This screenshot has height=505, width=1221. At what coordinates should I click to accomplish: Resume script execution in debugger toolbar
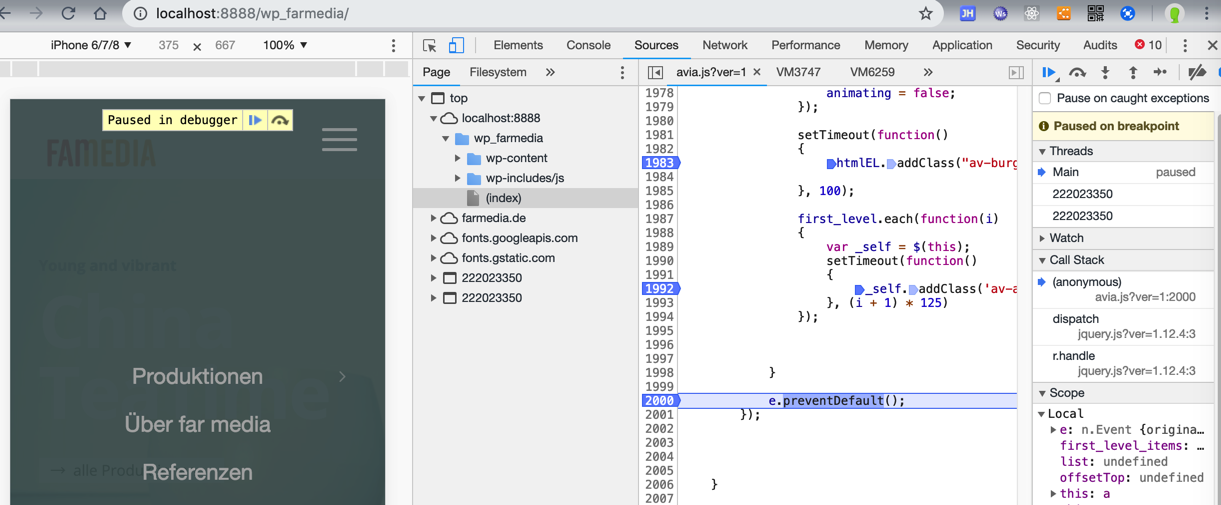(x=1048, y=72)
